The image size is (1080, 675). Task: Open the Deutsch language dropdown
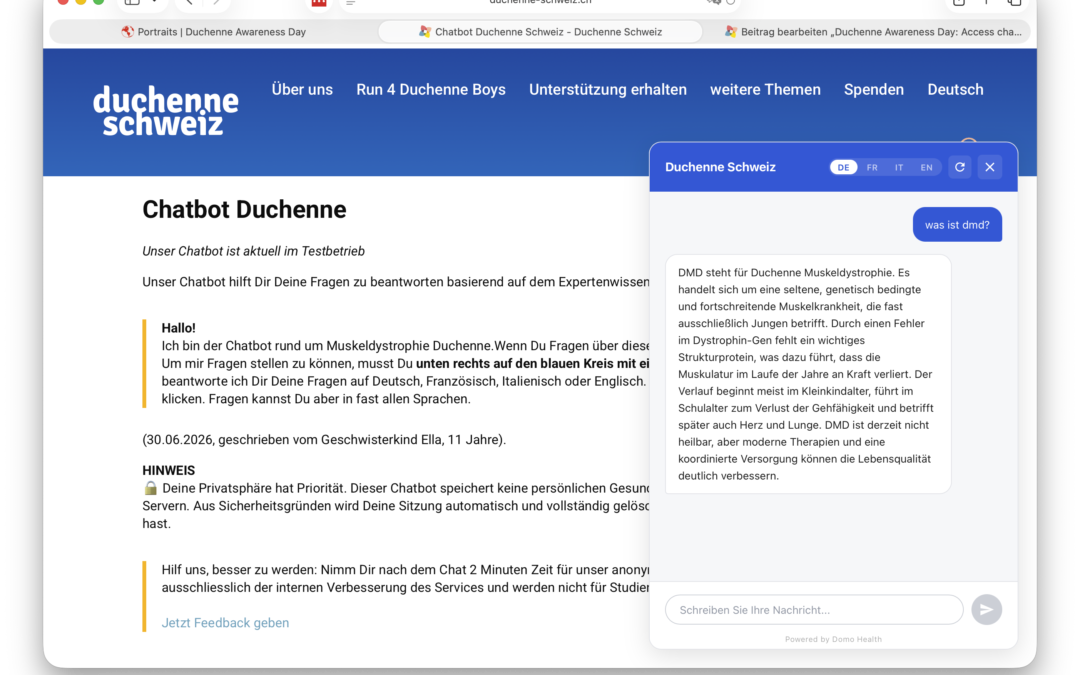click(955, 90)
